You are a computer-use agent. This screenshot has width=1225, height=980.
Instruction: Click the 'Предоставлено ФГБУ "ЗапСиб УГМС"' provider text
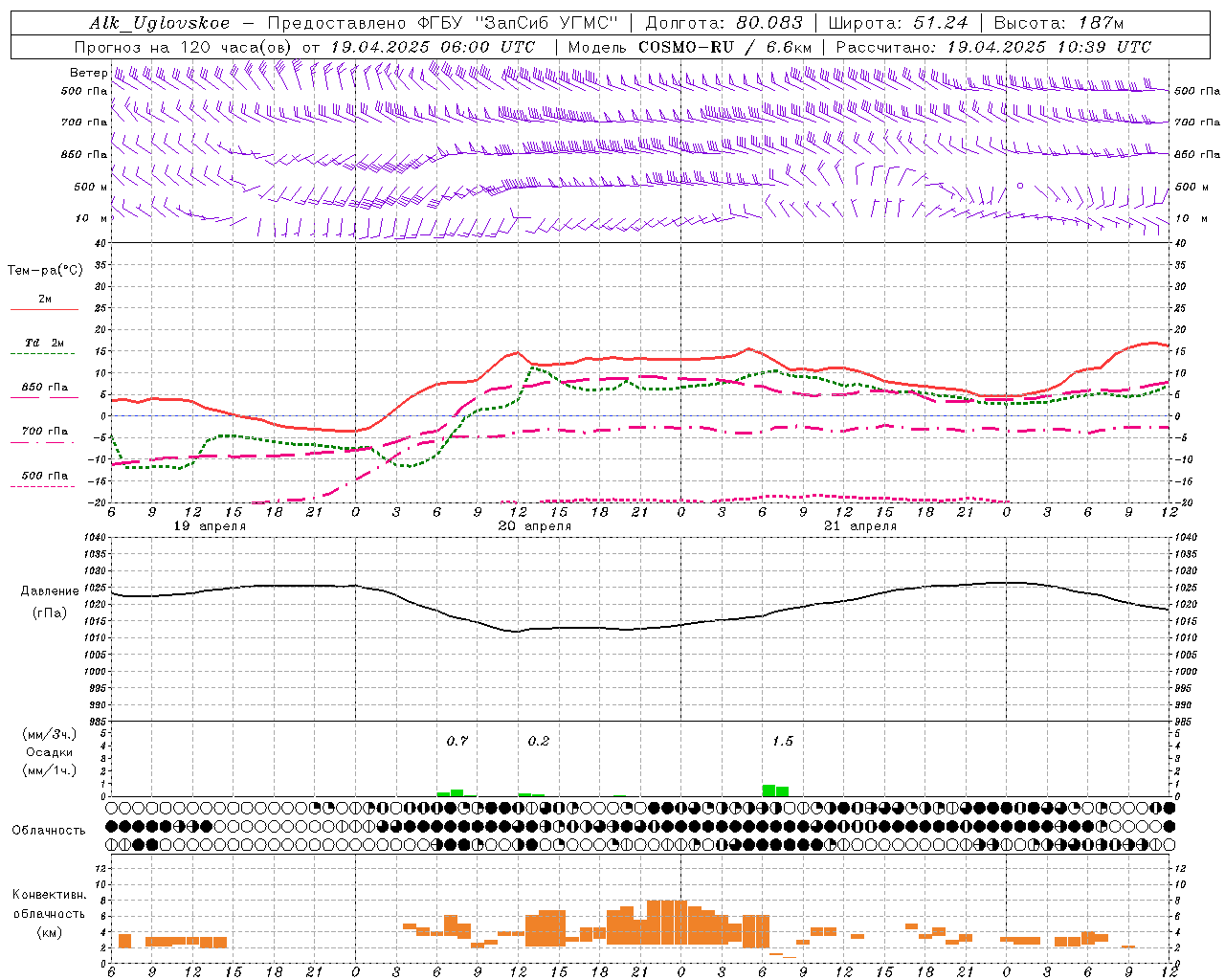tap(443, 23)
